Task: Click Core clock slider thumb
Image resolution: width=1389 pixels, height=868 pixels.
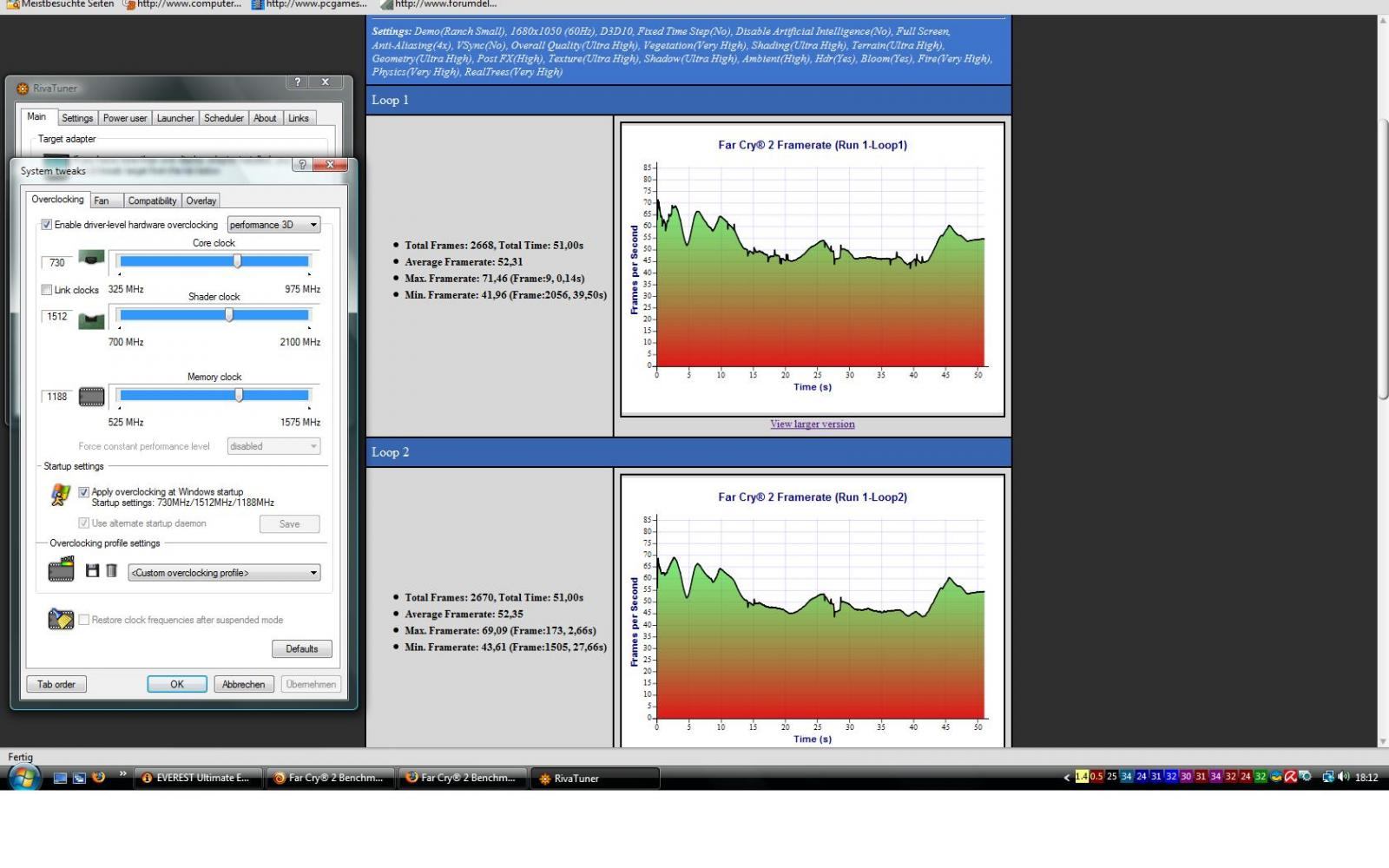Action: click(x=237, y=261)
